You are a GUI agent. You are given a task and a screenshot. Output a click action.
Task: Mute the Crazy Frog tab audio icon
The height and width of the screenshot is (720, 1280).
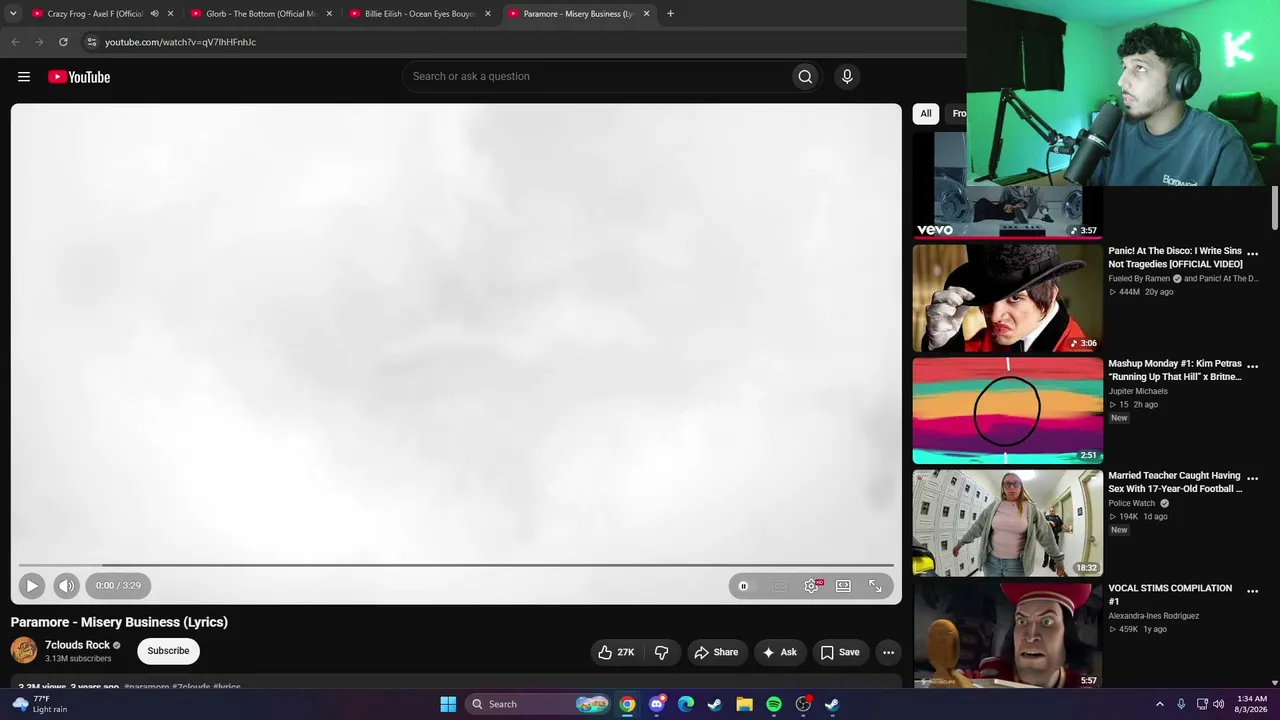point(154,14)
